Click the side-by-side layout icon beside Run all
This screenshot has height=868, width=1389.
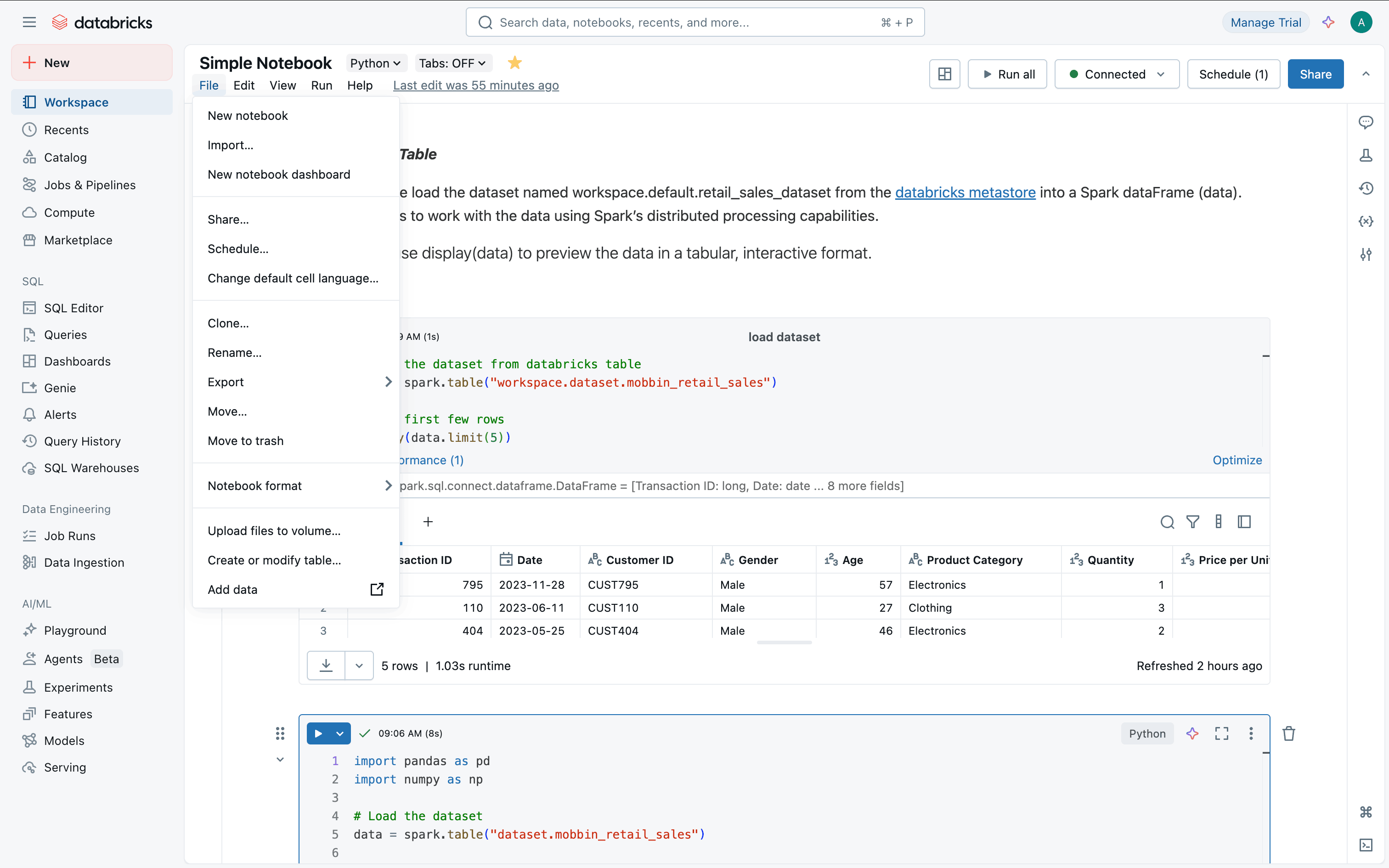pyautogui.click(x=944, y=74)
